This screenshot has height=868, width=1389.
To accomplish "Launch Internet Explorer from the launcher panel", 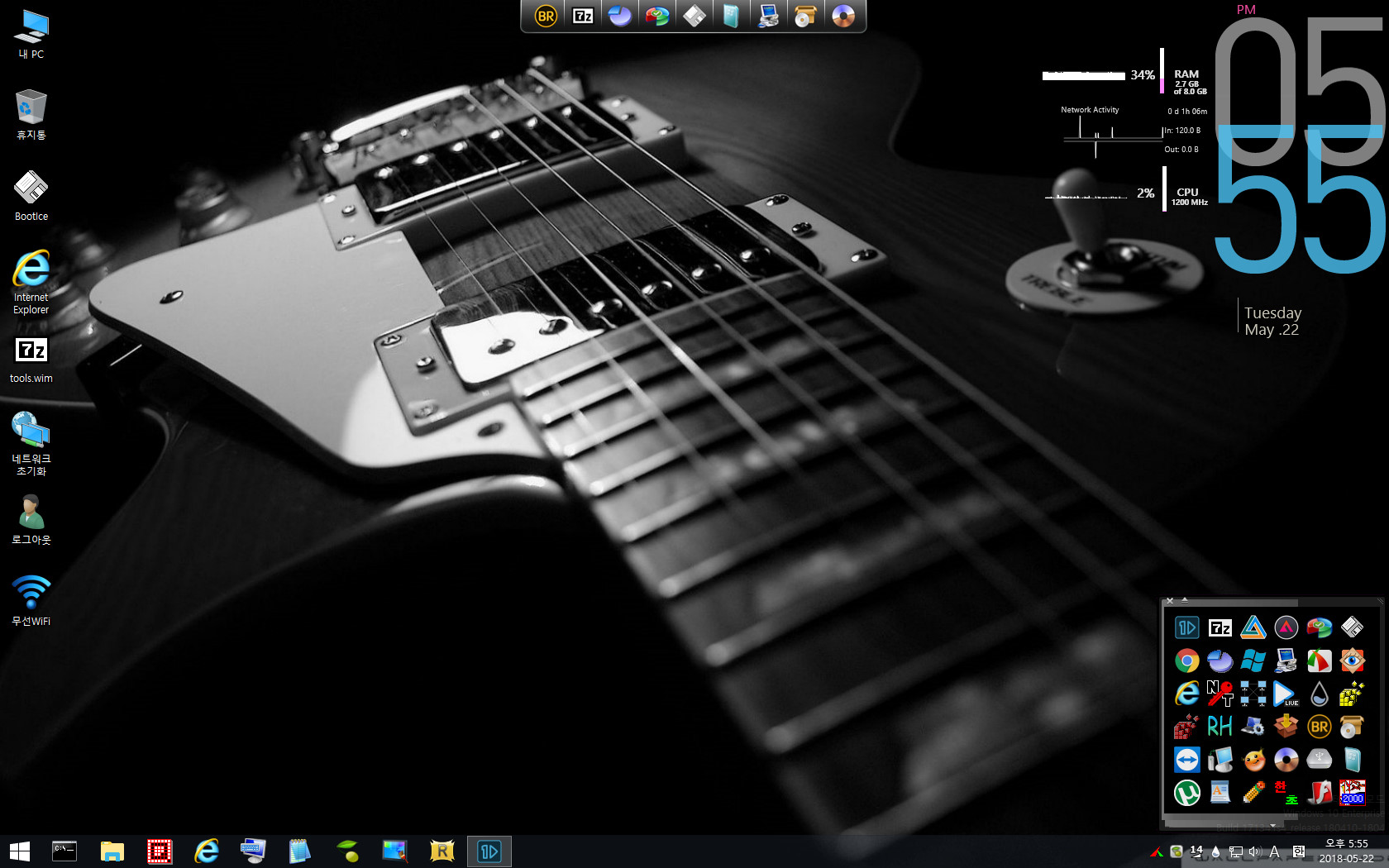I will click(1187, 694).
